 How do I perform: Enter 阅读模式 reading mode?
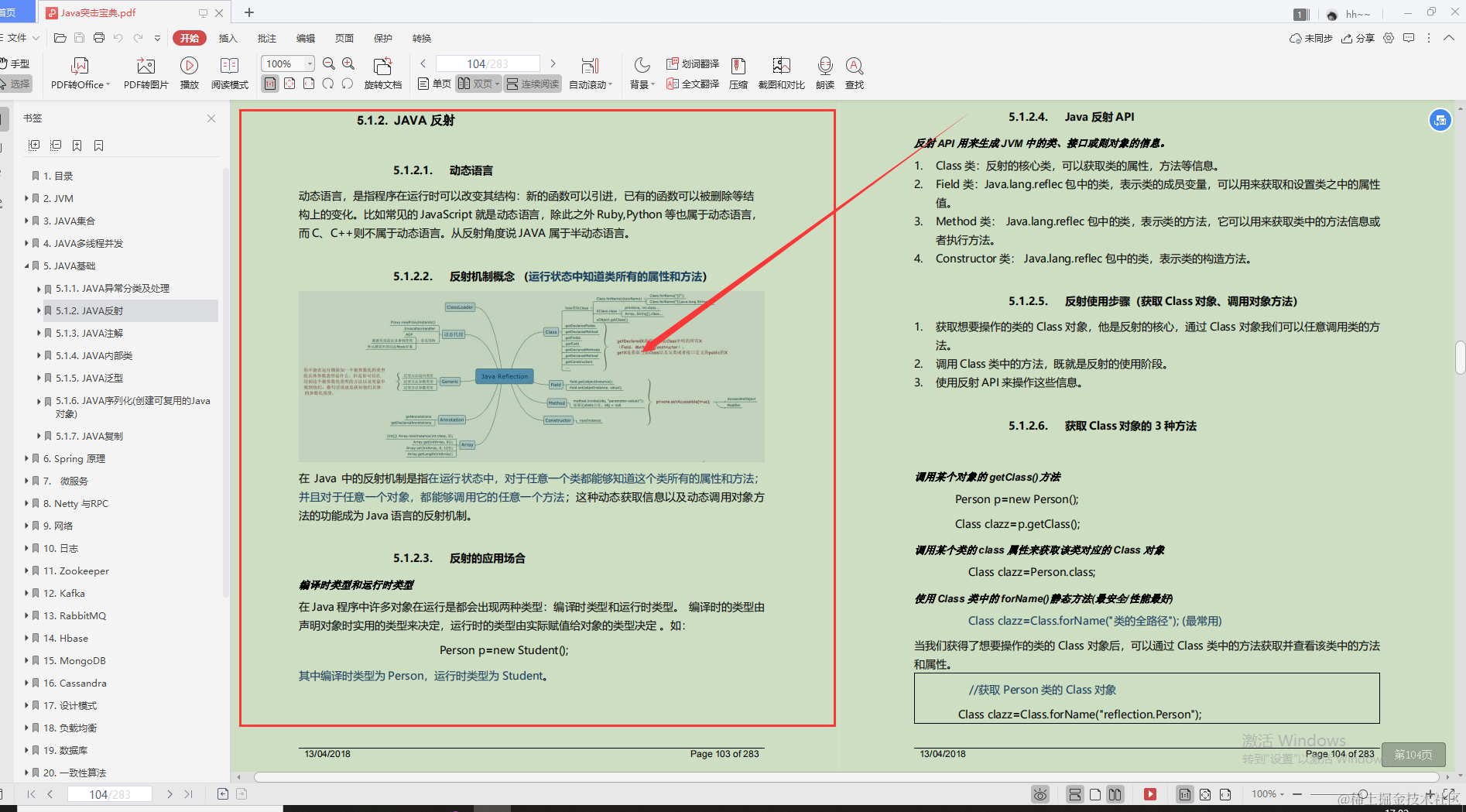229,72
